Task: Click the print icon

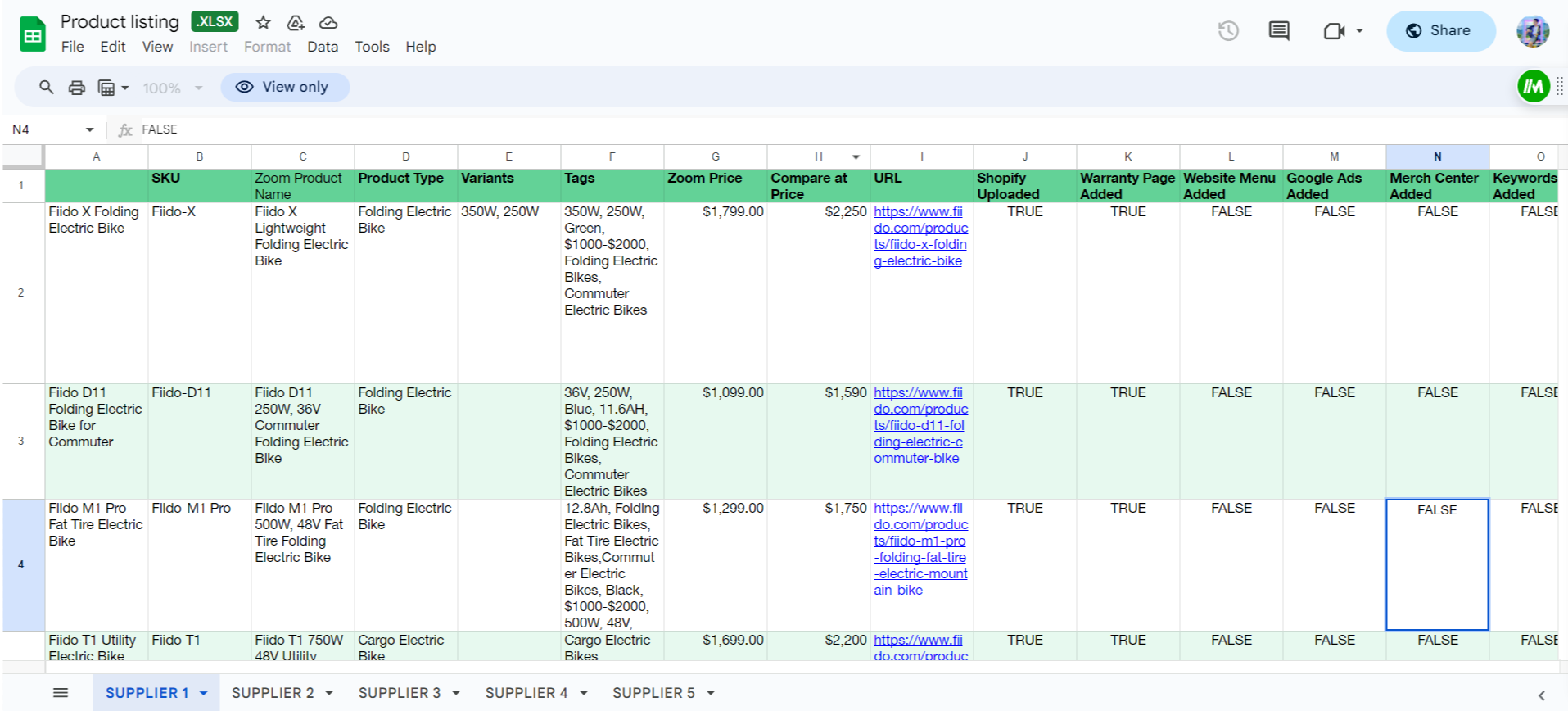Action: click(77, 88)
